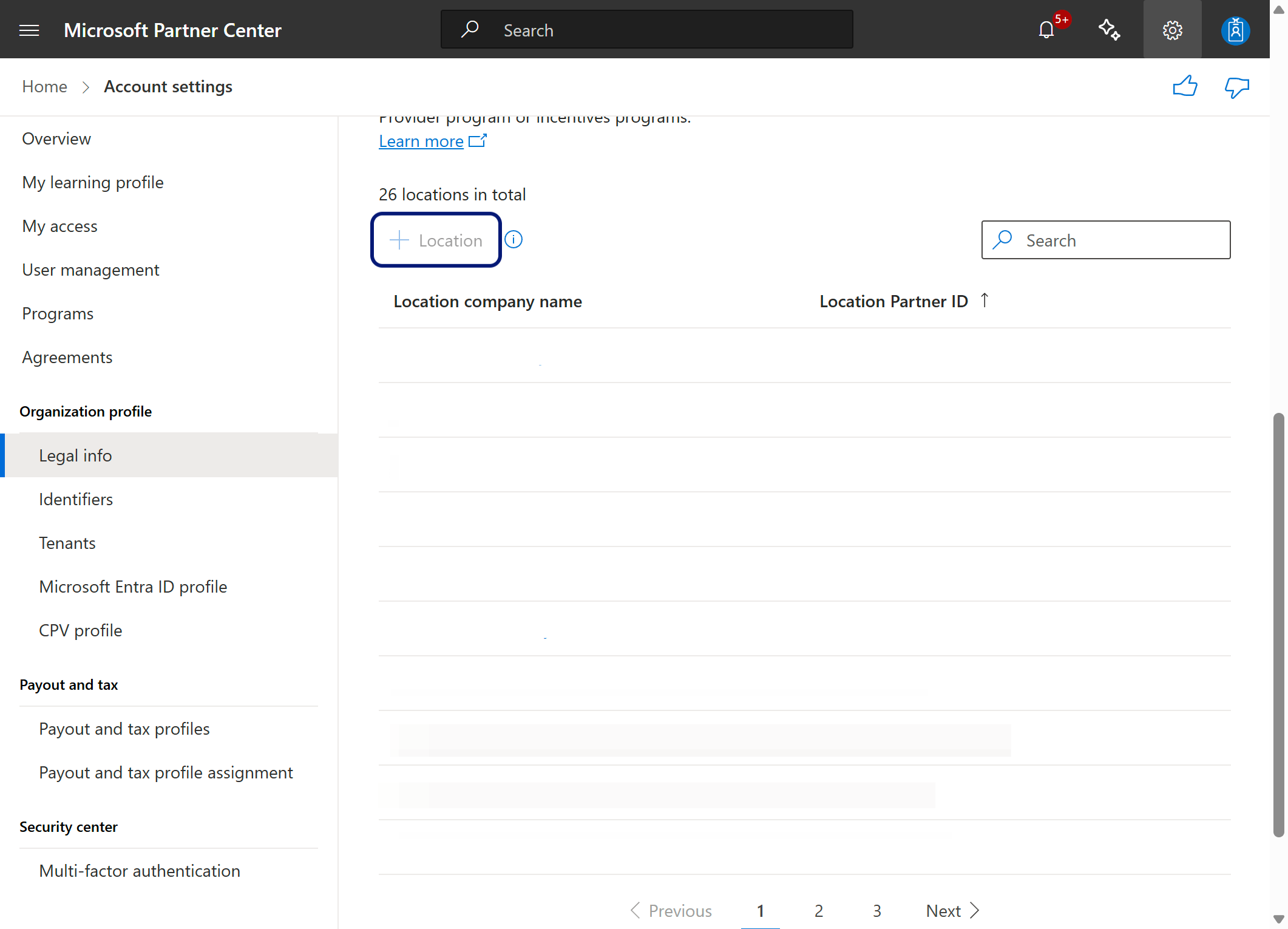Open Multi-factor authentication

click(x=139, y=871)
